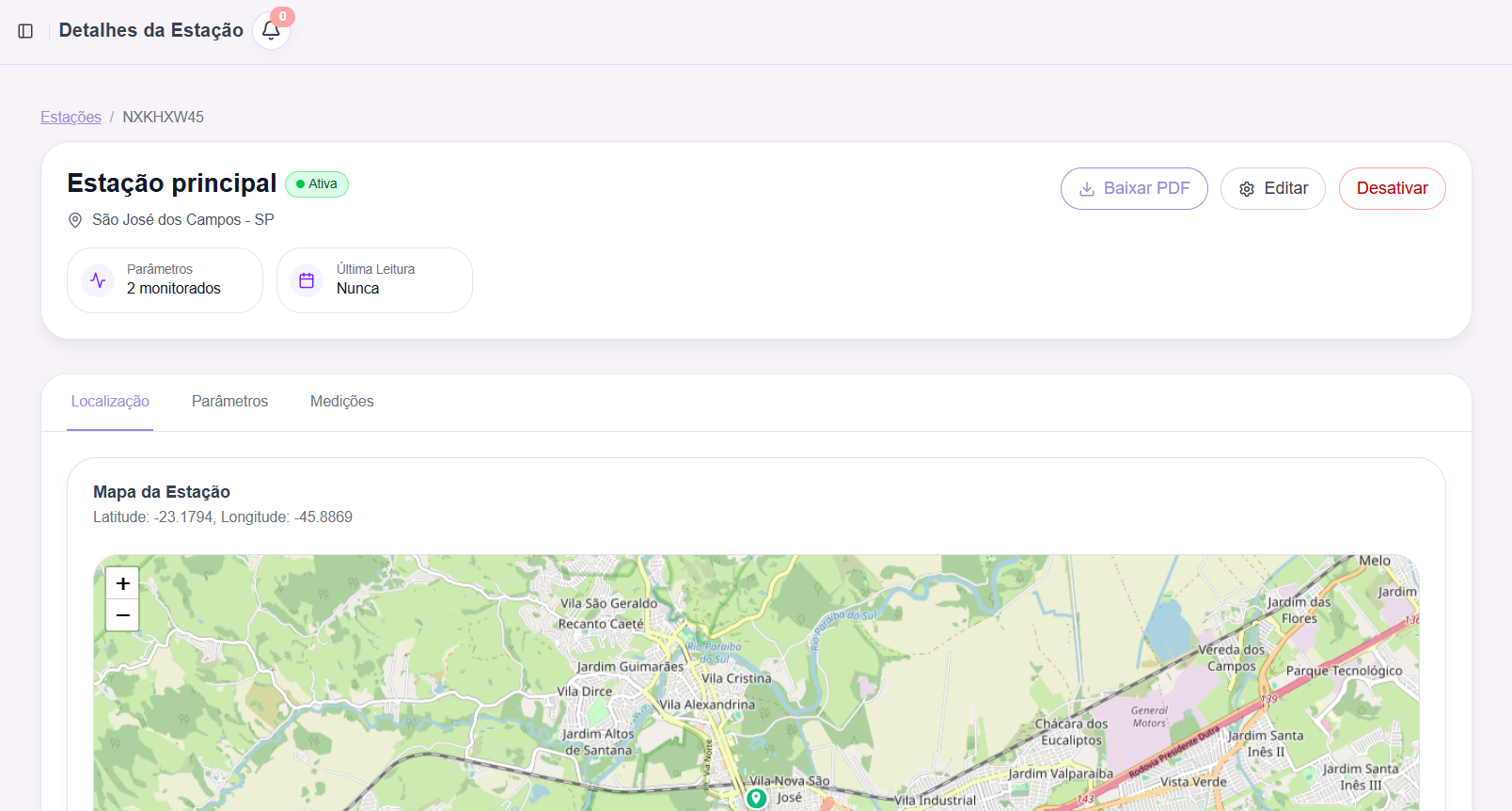Click the Última Leitura Nunca card
The image size is (1512, 811).
(374, 280)
